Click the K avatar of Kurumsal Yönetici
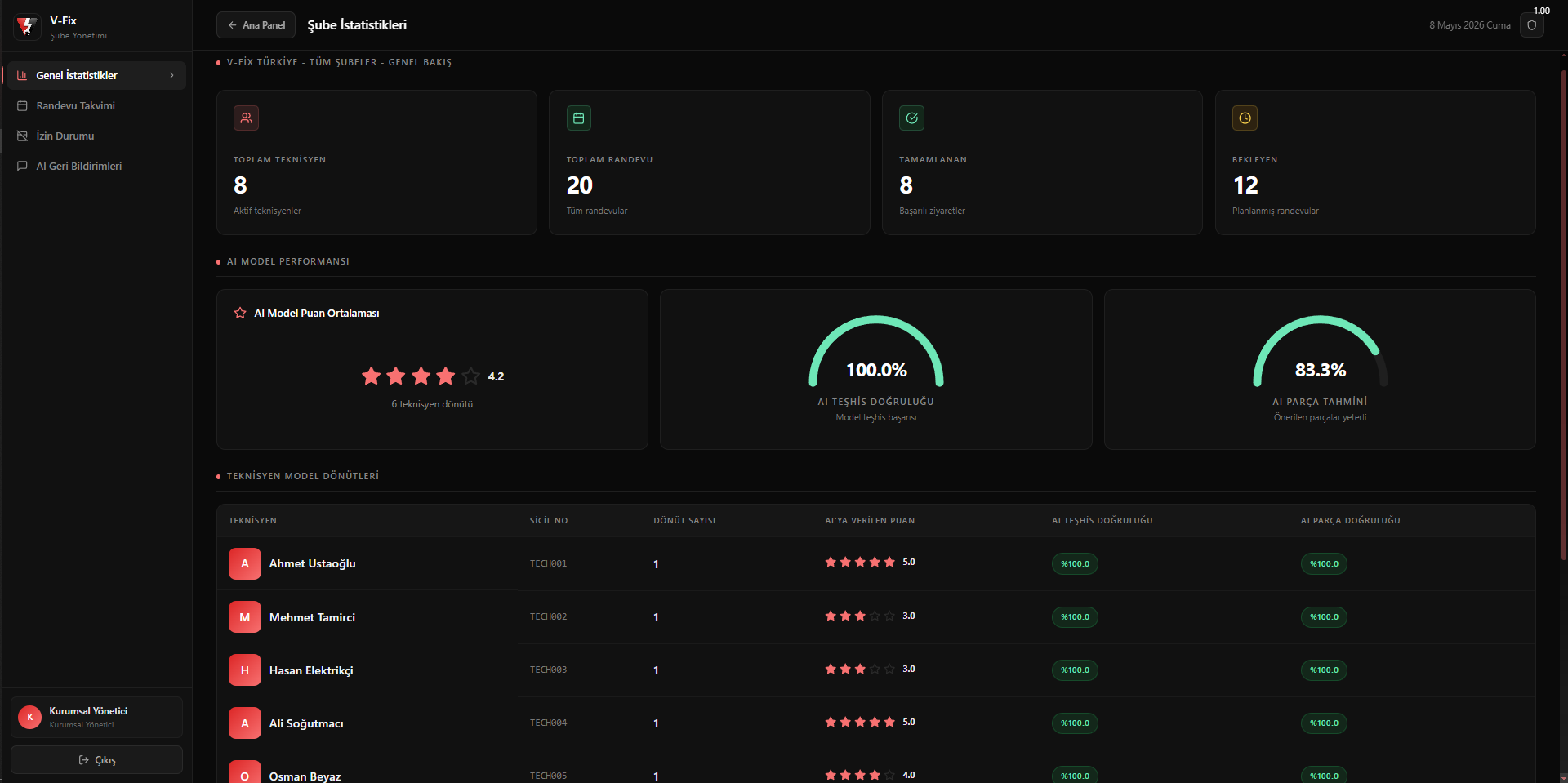The width and height of the screenshot is (1568, 783). (30, 717)
